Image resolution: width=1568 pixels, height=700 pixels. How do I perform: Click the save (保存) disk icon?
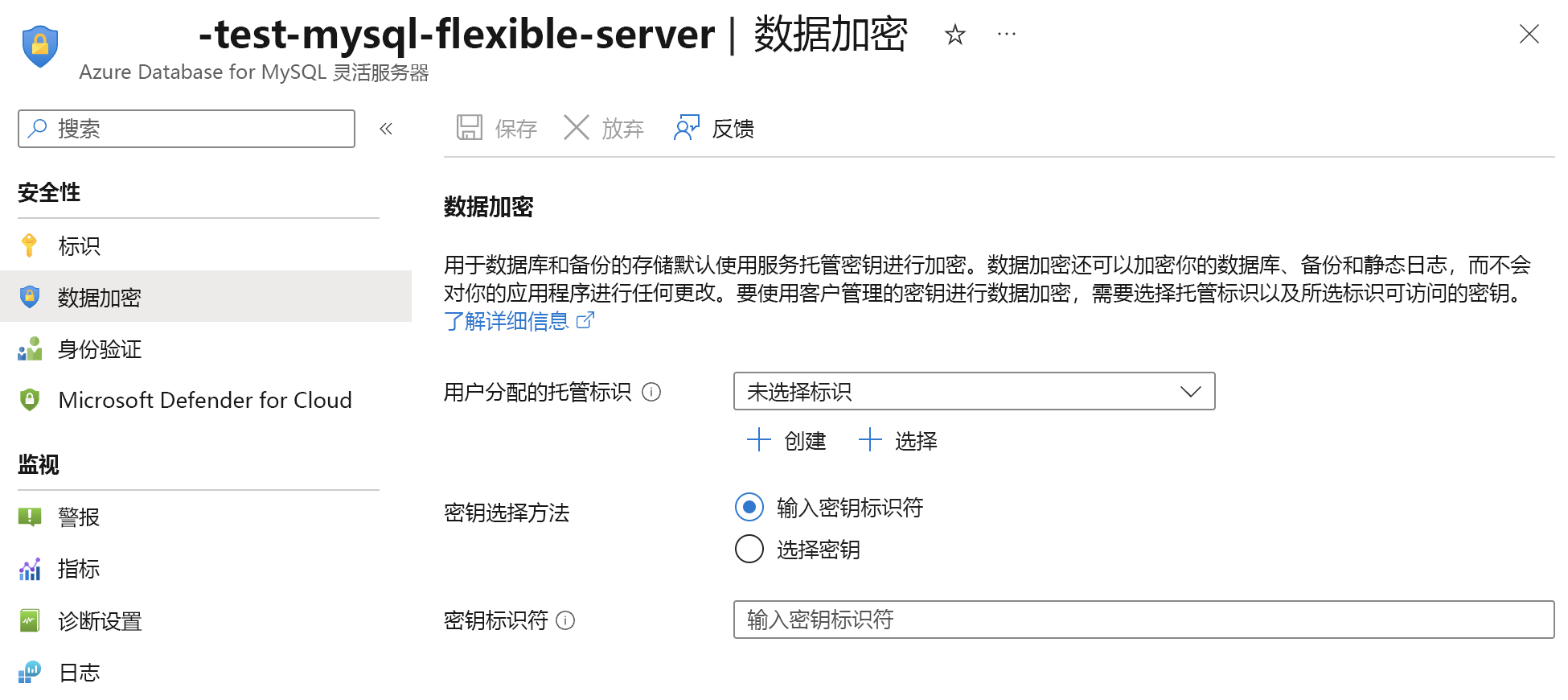tap(470, 128)
